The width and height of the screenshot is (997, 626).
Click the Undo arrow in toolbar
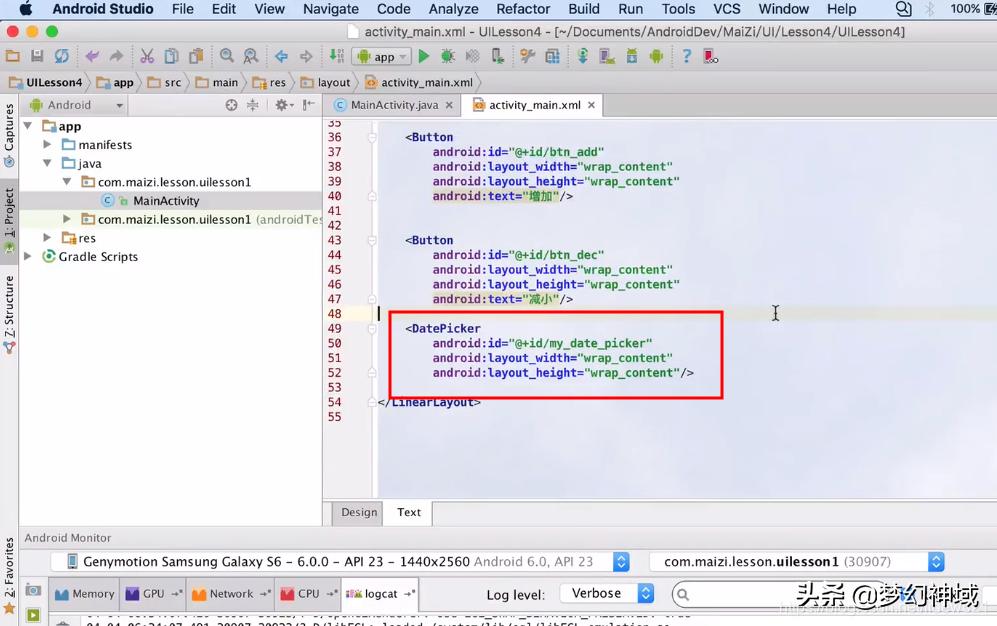(x=92, y=57)
